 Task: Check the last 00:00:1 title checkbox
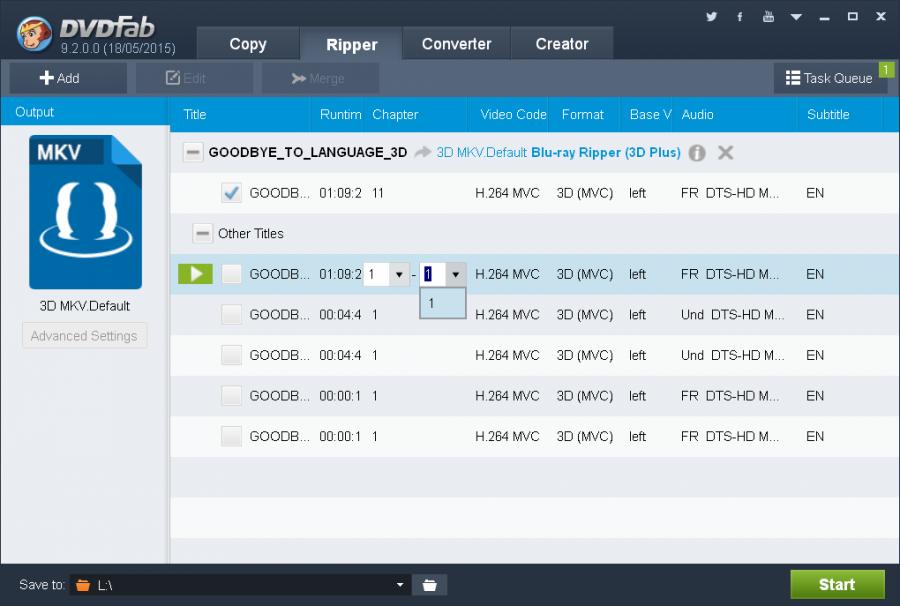click(232, 436)
